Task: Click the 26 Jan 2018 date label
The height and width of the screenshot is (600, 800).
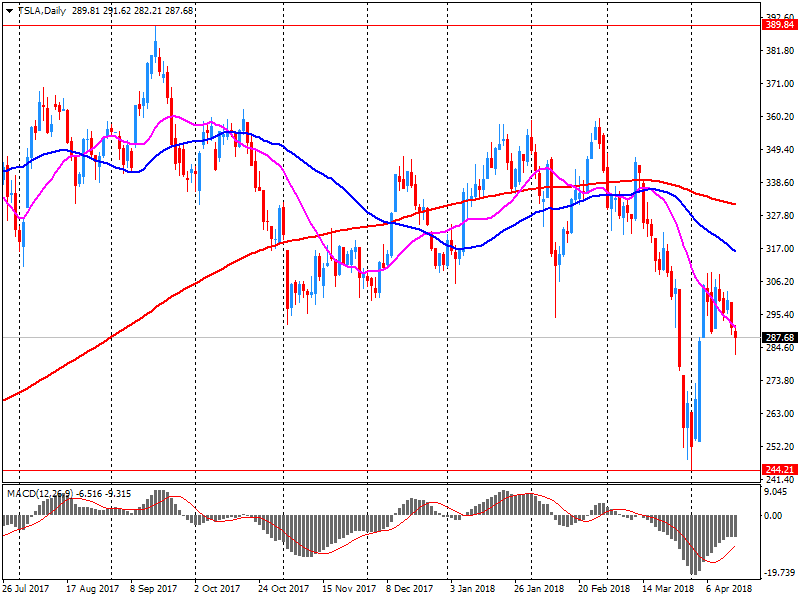Action: coord(539,589)
